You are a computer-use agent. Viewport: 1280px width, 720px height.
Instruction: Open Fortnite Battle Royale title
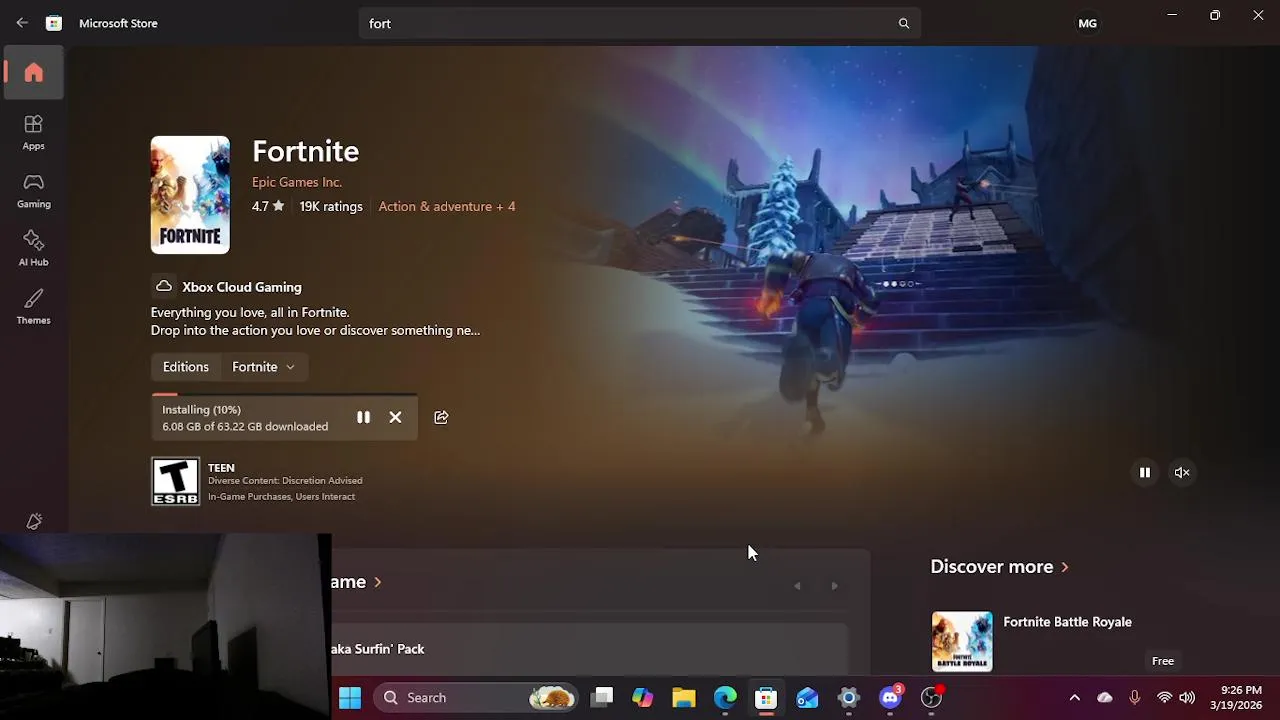tap(1067, 622)
